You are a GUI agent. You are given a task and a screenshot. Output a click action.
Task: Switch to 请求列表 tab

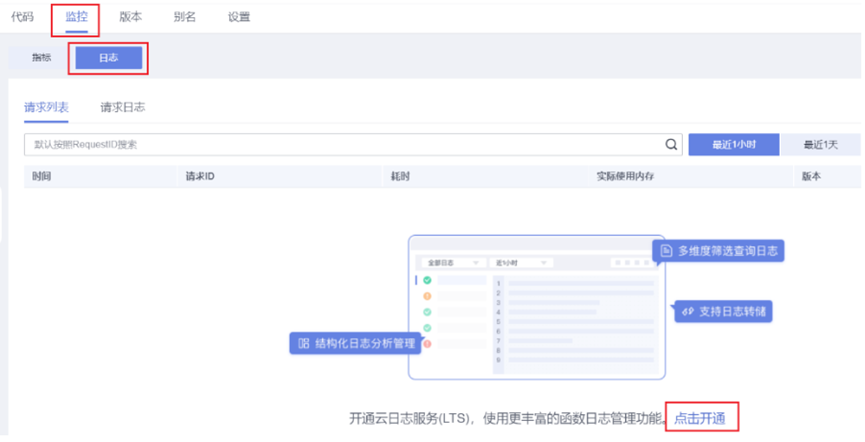coord(46,107)
